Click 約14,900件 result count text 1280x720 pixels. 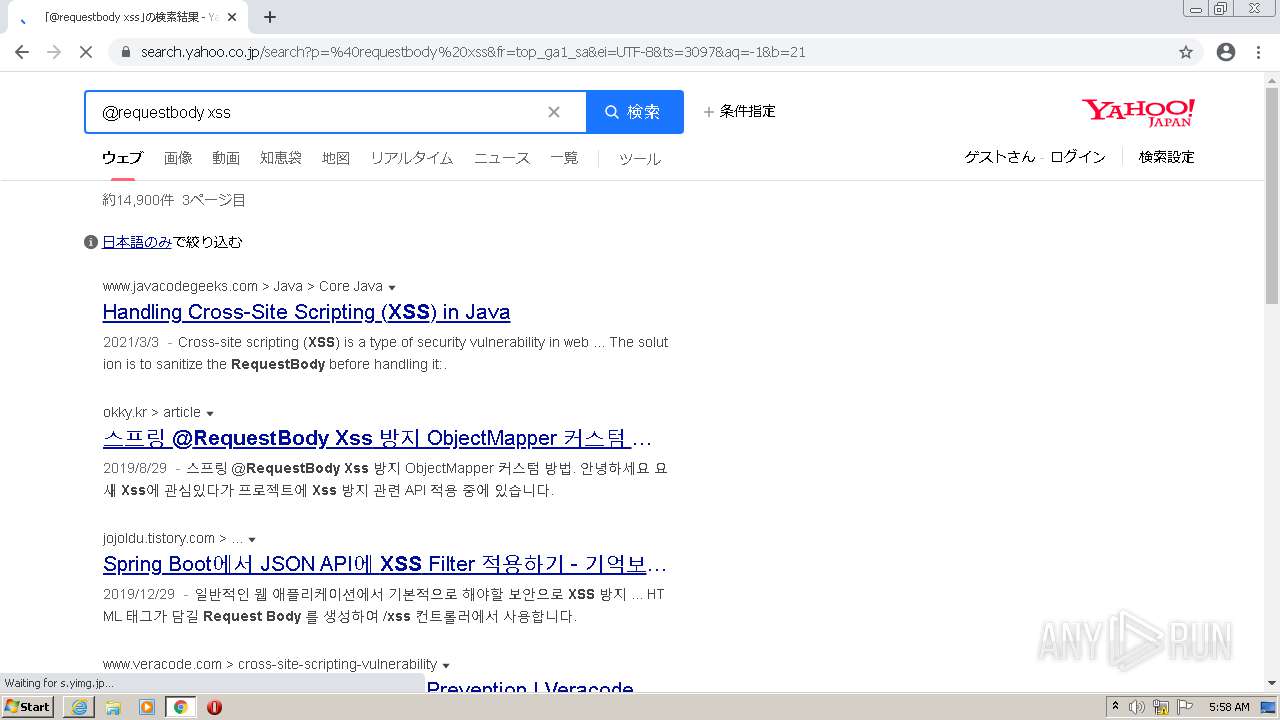138,200
